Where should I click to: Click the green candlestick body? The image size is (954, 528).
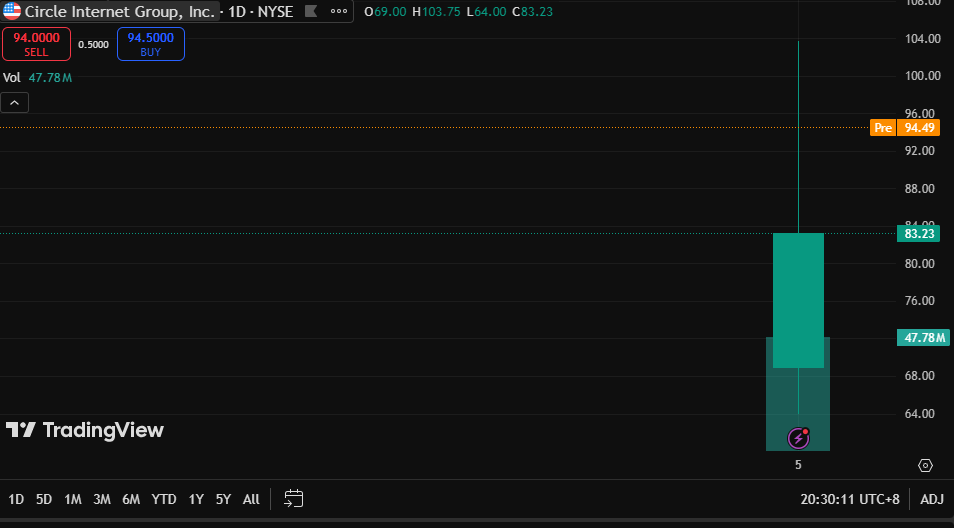coord(798,300)
